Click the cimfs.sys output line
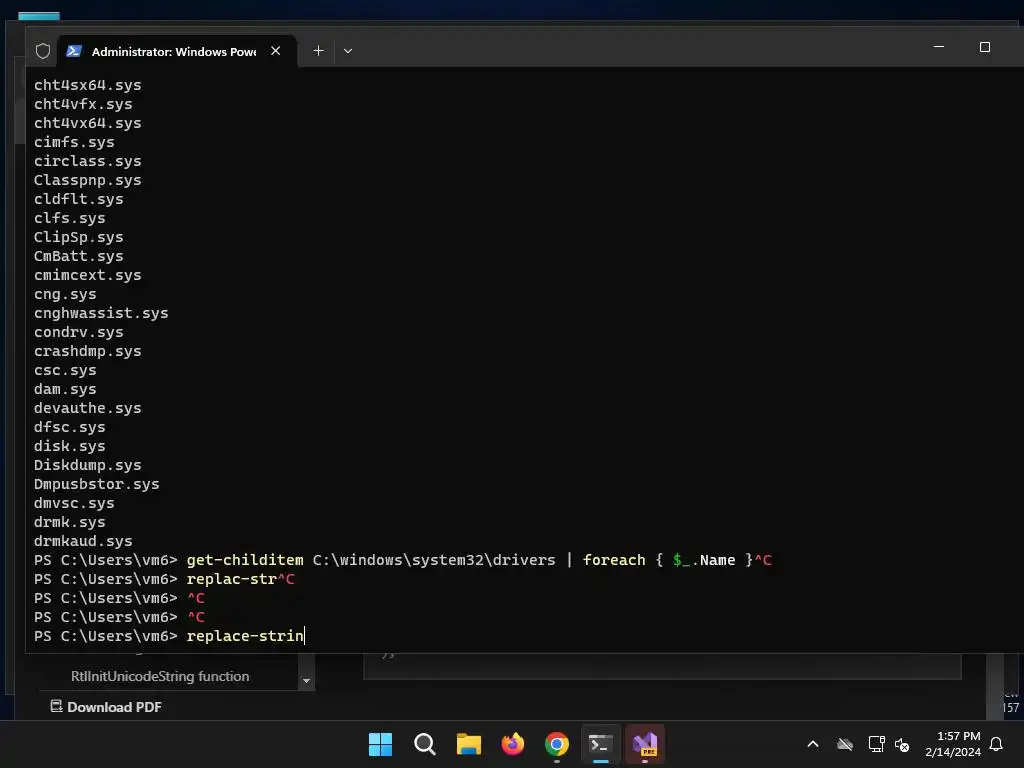This screenshot has height=768, width=1024. point(74,142)
